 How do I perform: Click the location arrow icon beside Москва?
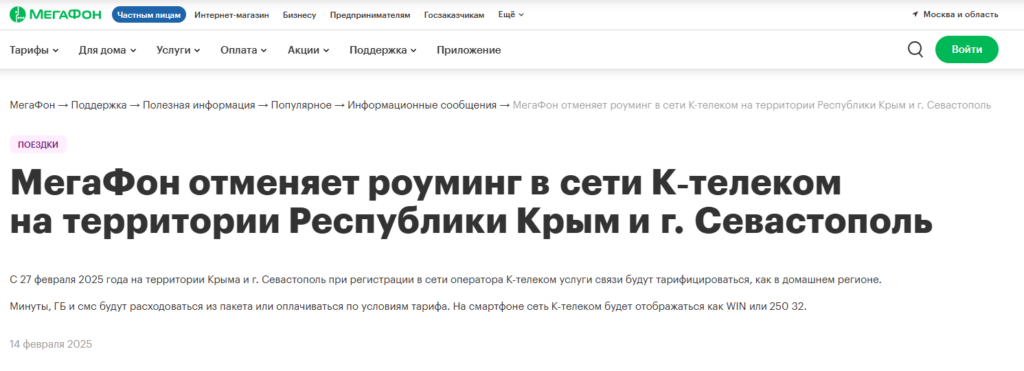pyautogui.click(x=915, y=14)
